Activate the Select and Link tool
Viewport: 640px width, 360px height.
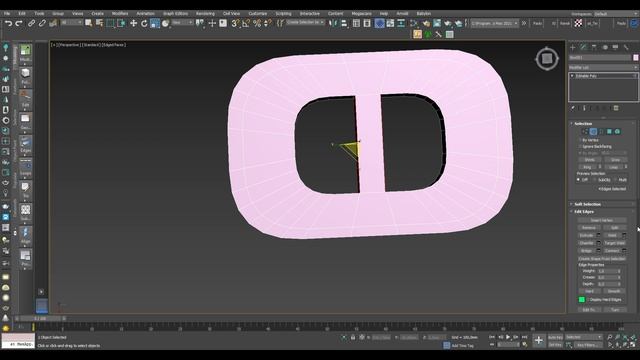pyautogui.click(x=31, y=24)
